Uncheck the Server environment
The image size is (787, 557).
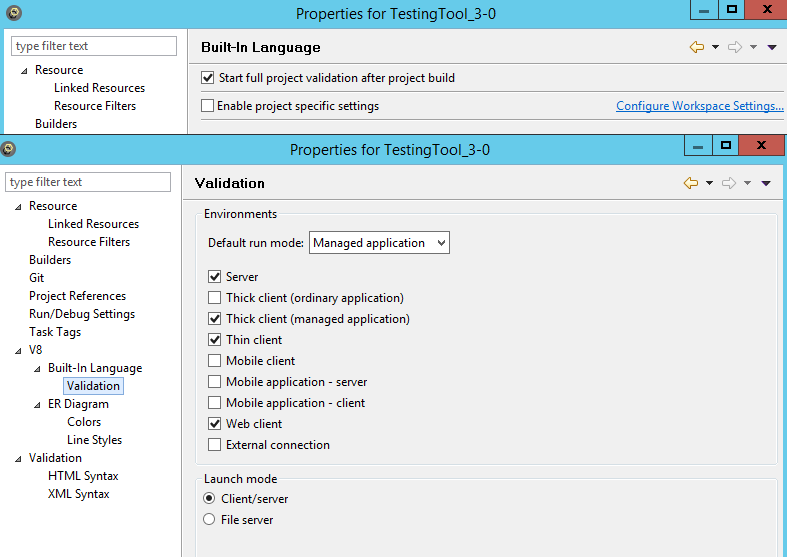[x=214, y=276]
